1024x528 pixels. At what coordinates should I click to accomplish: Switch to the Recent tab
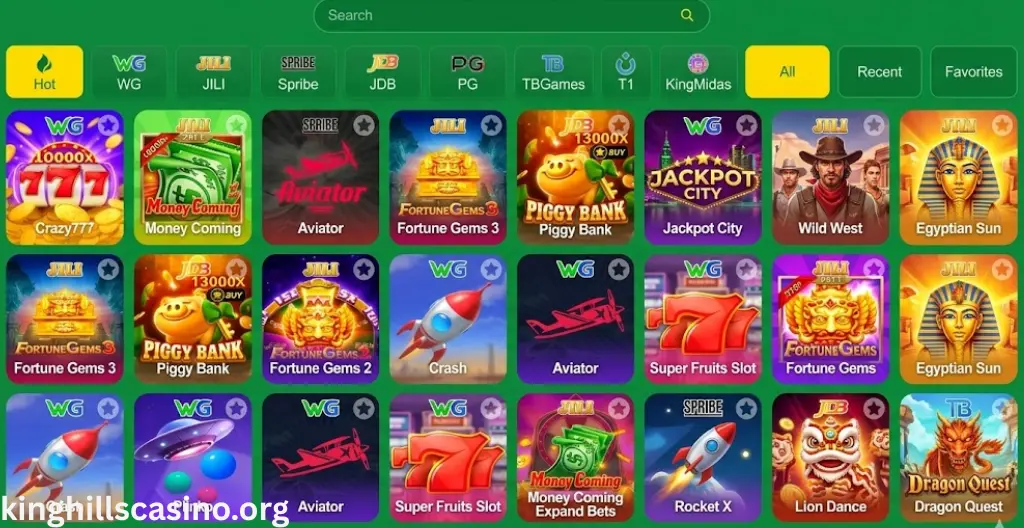tap(879, 72)
